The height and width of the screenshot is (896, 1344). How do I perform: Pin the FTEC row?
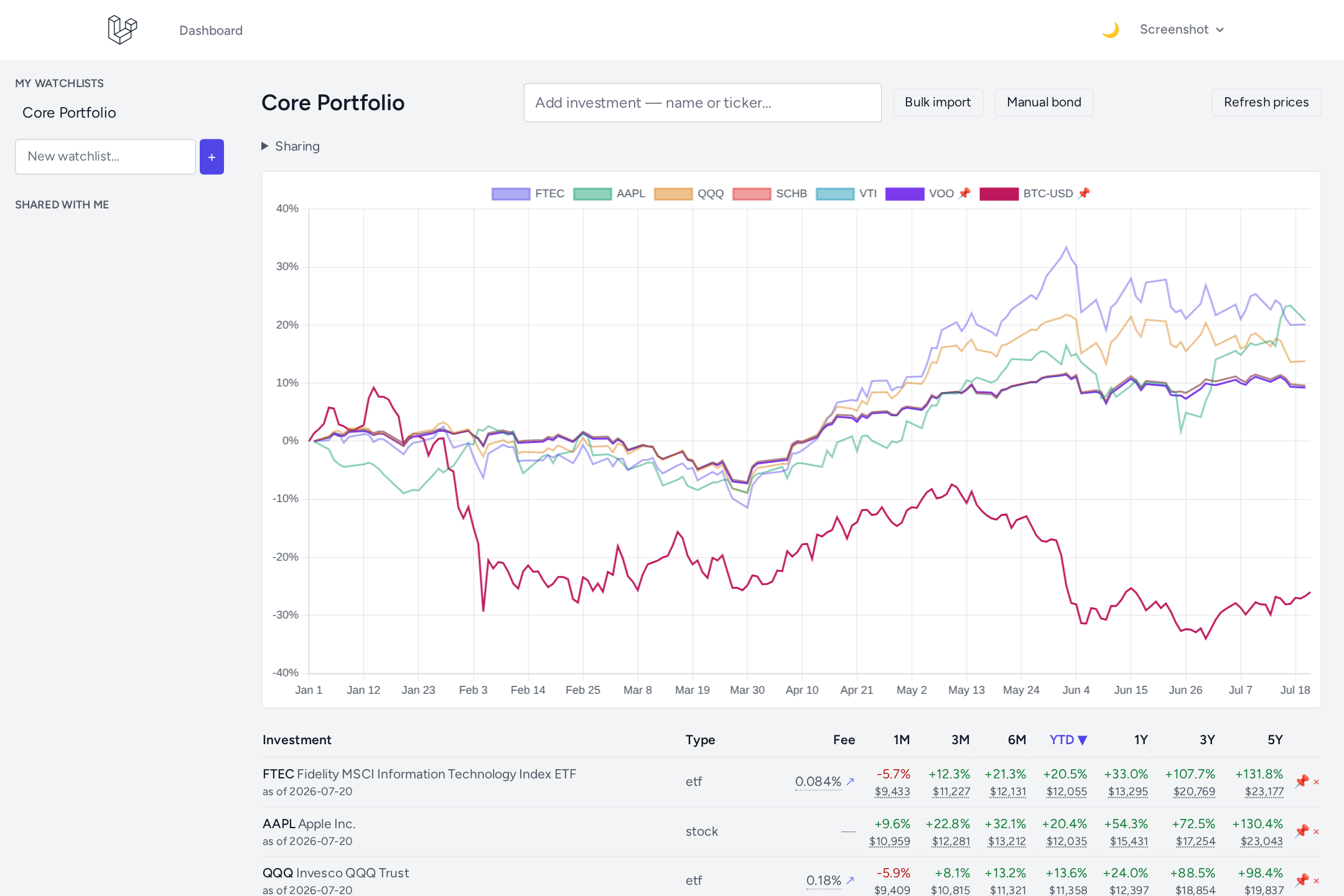pos(1302,782)
